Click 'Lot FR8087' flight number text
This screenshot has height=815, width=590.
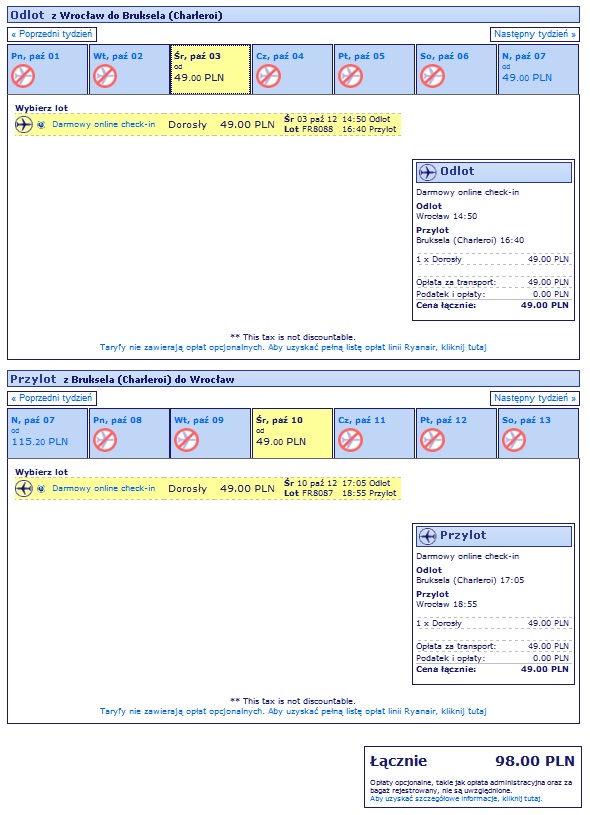308,493
